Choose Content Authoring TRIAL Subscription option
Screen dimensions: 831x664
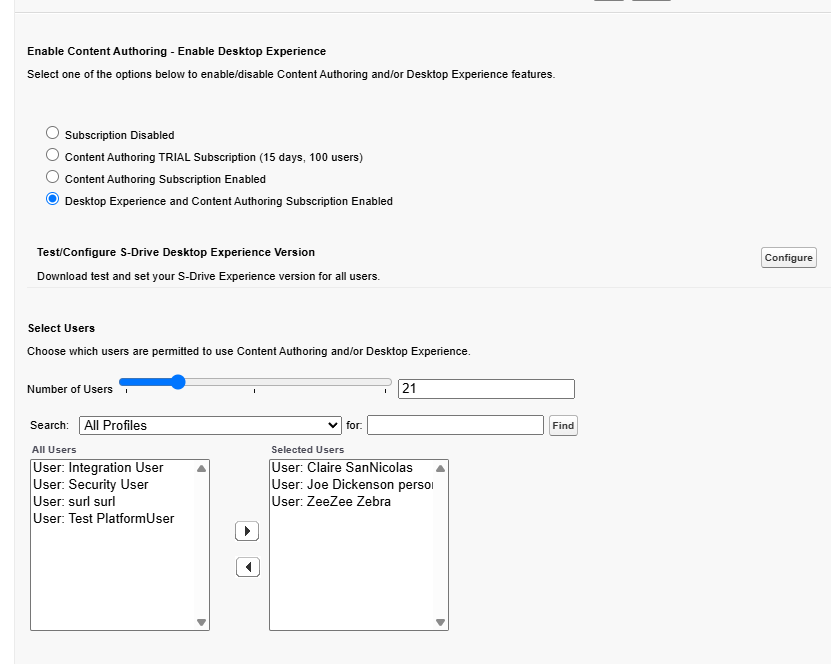pos(53,155)
